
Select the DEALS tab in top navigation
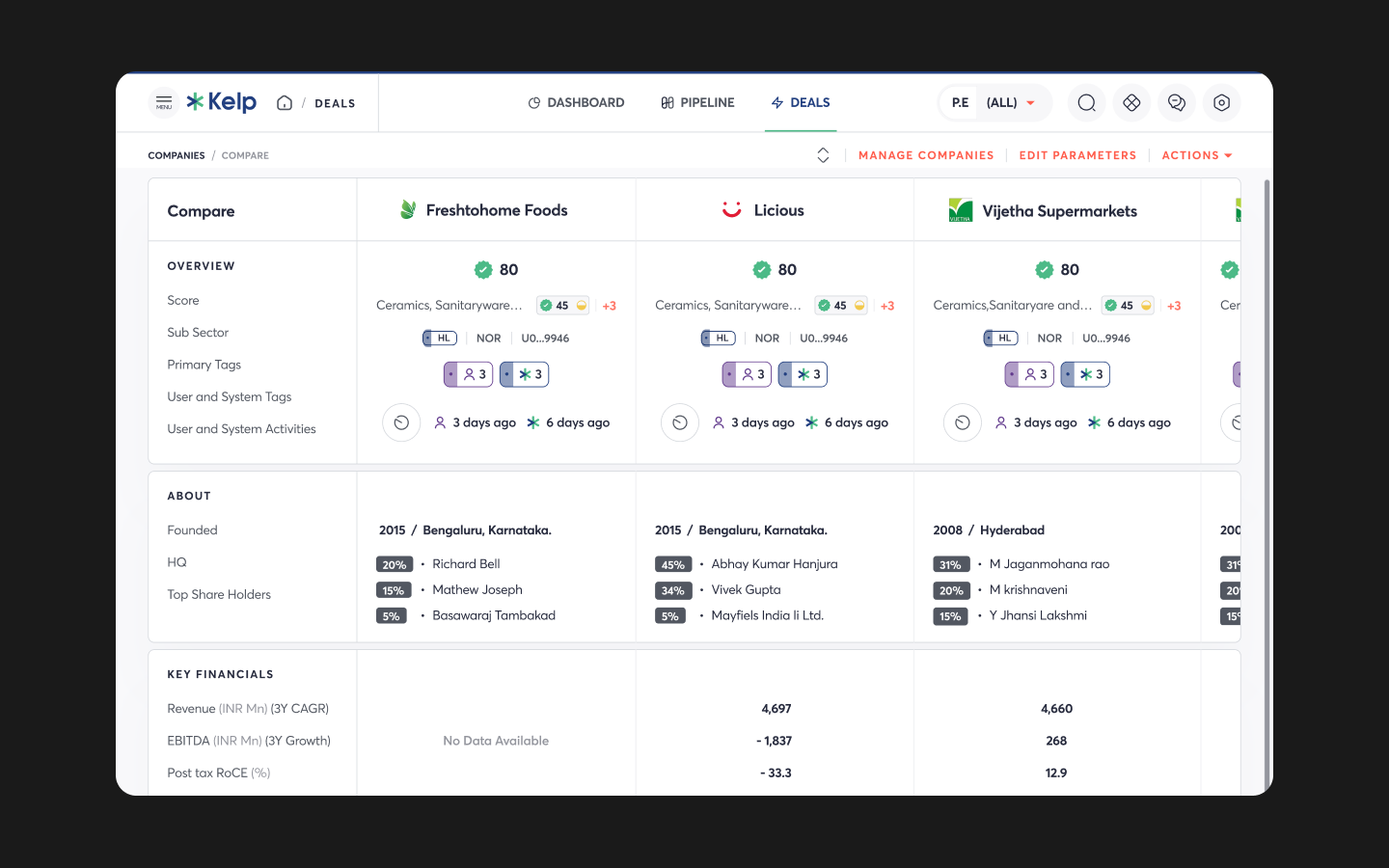tap(801, 103)
